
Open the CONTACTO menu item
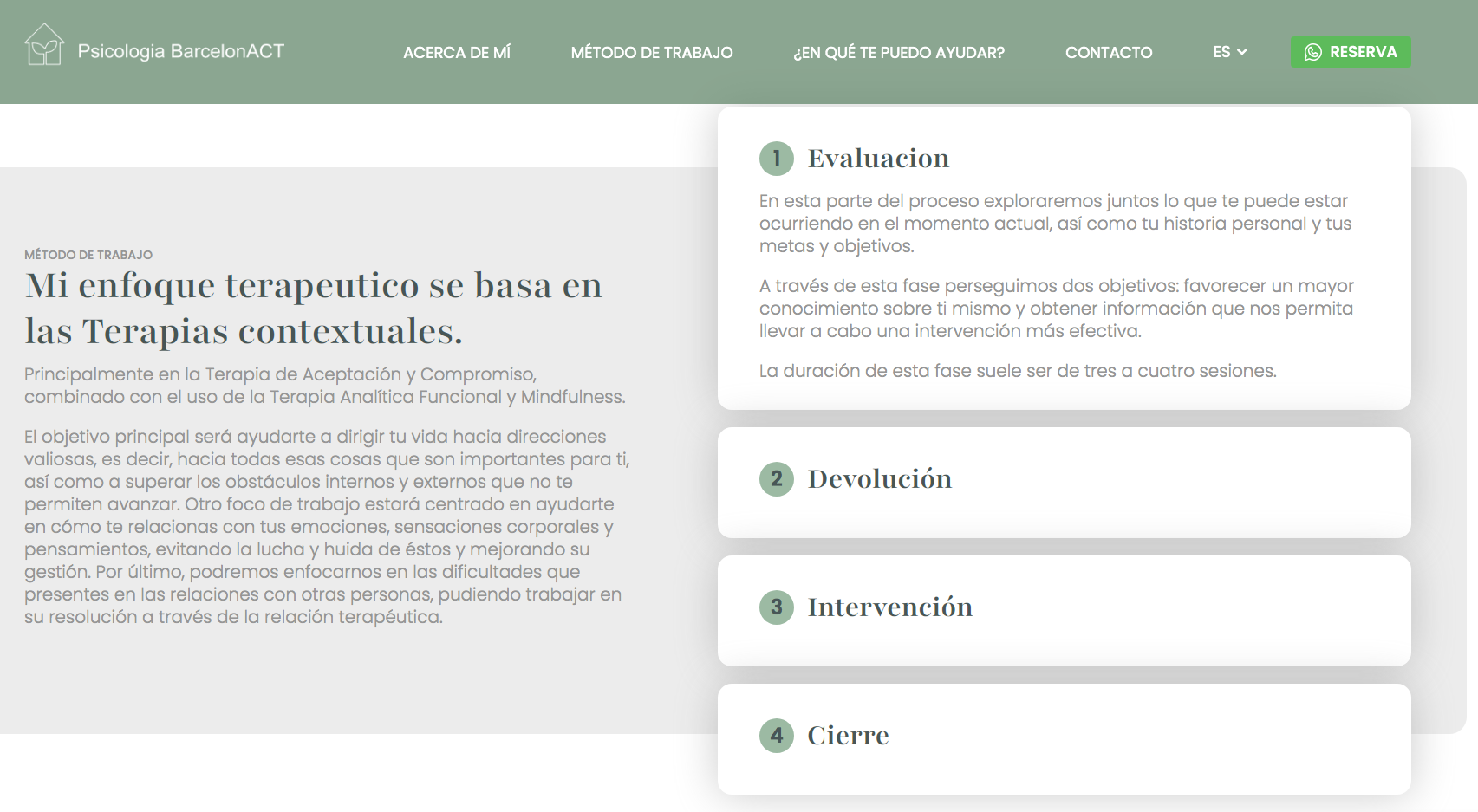[1109, 52]
